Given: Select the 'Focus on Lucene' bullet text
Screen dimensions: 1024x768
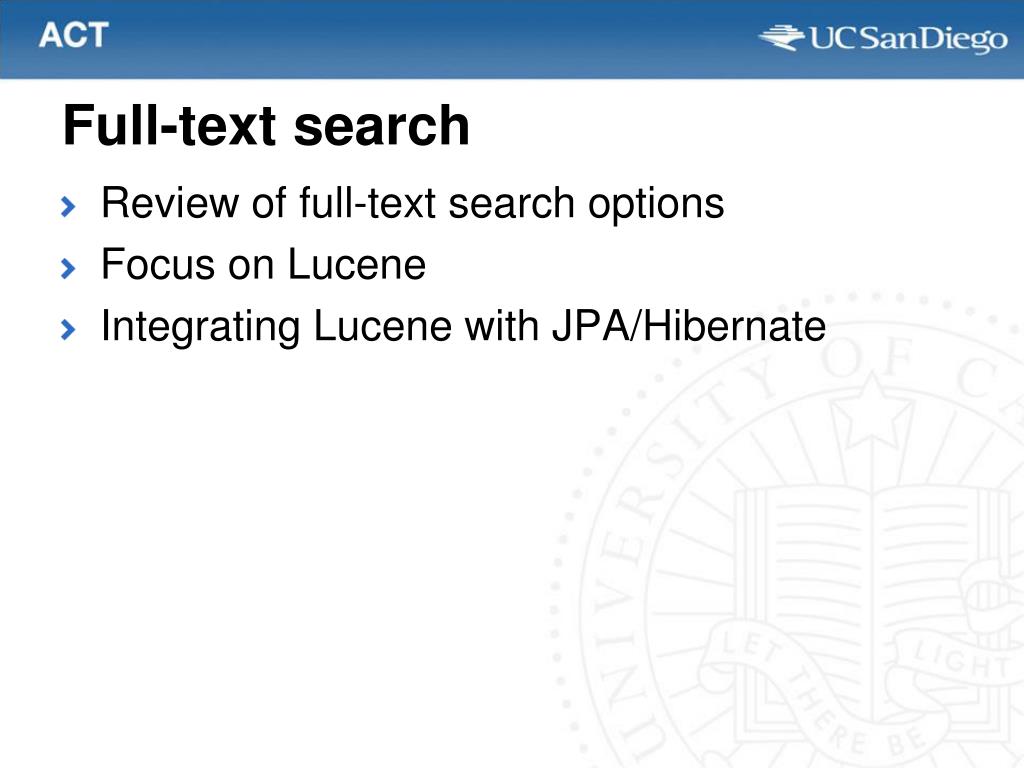Looking at the screenshot, I should point(263,264).
